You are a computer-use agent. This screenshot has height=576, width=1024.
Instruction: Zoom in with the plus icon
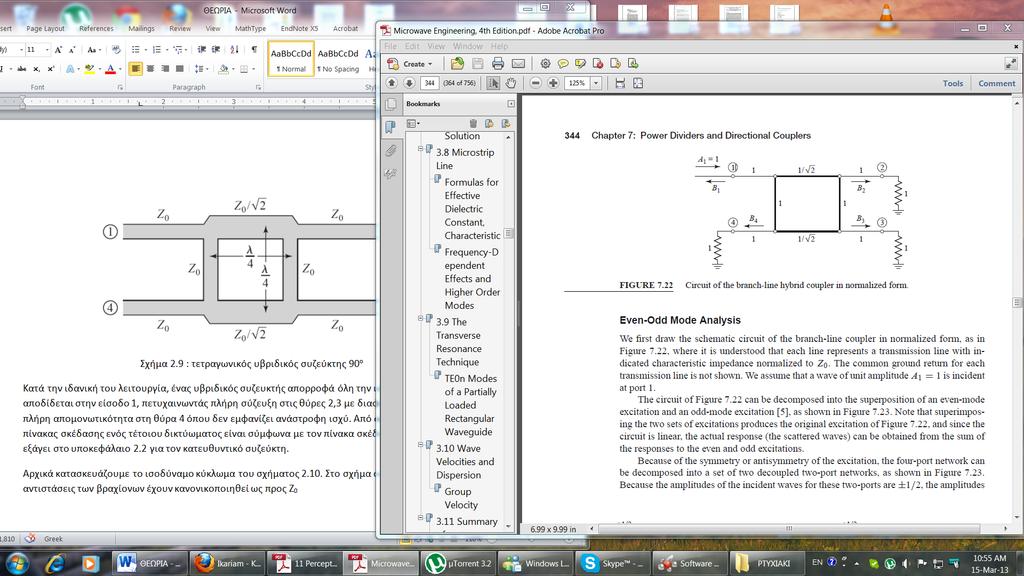tap(553, 83)
